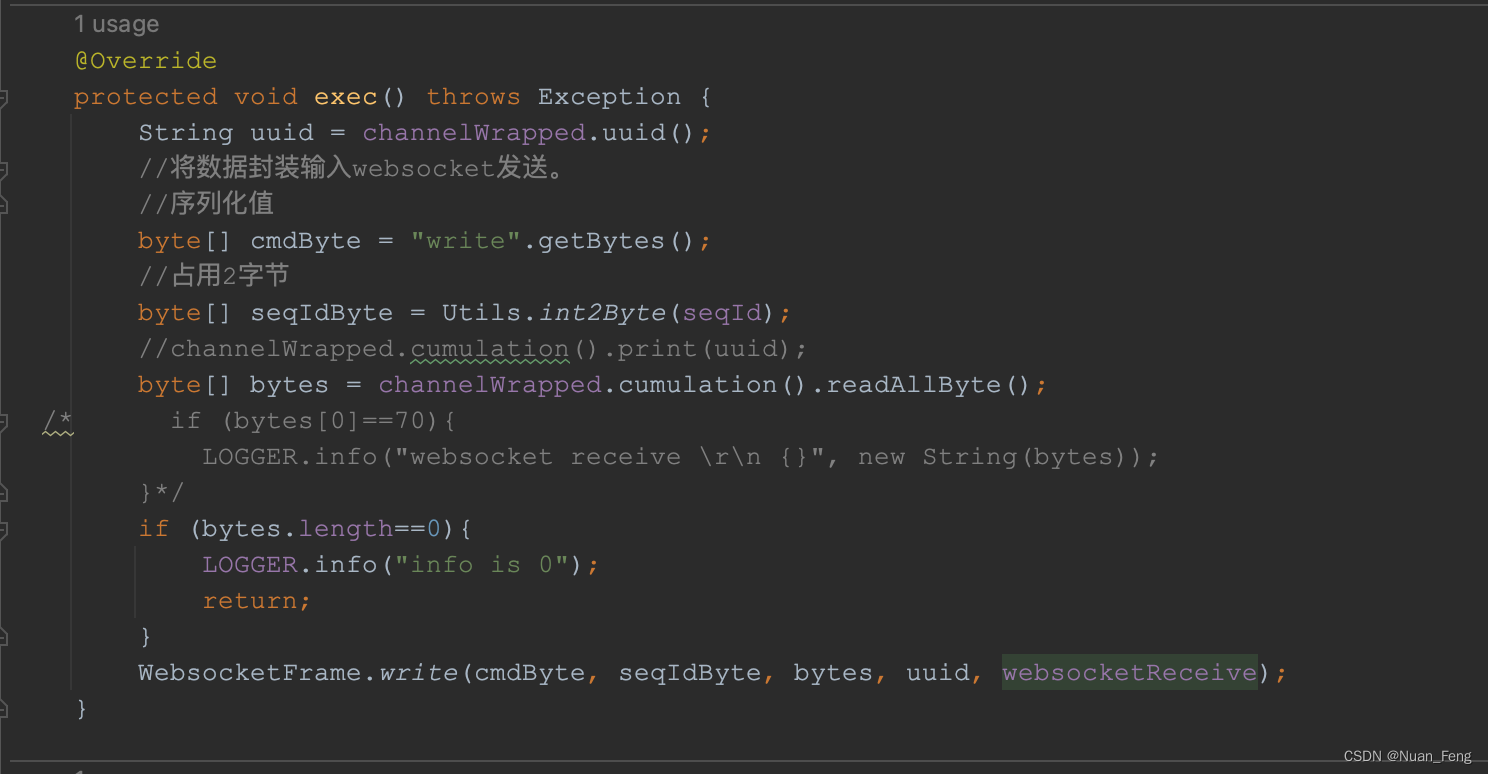1488x774 pixels.
Task: Click the Utils class reference
Action: point(482,313)
